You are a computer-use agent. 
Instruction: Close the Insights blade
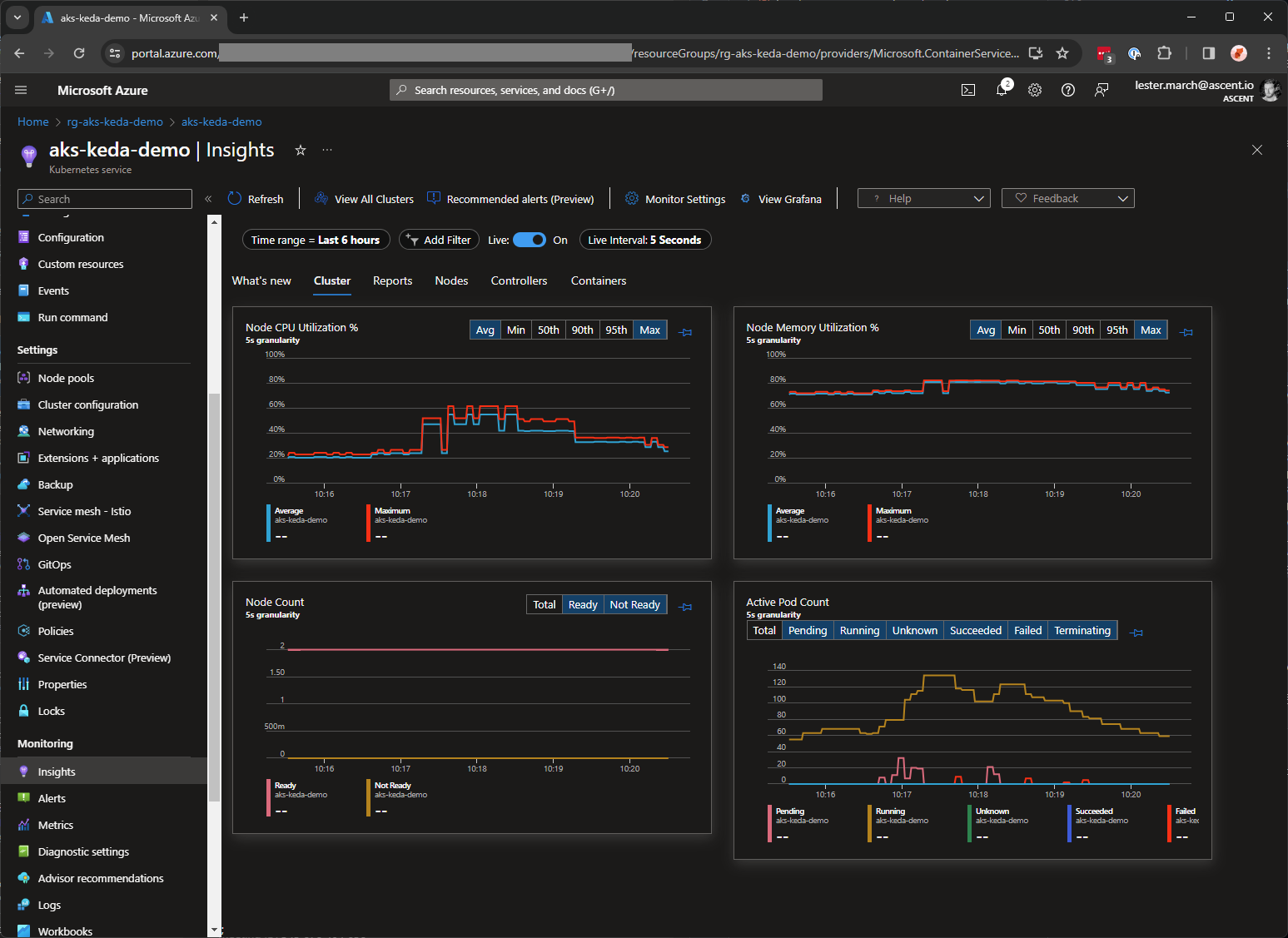[x=1257, y=150]
